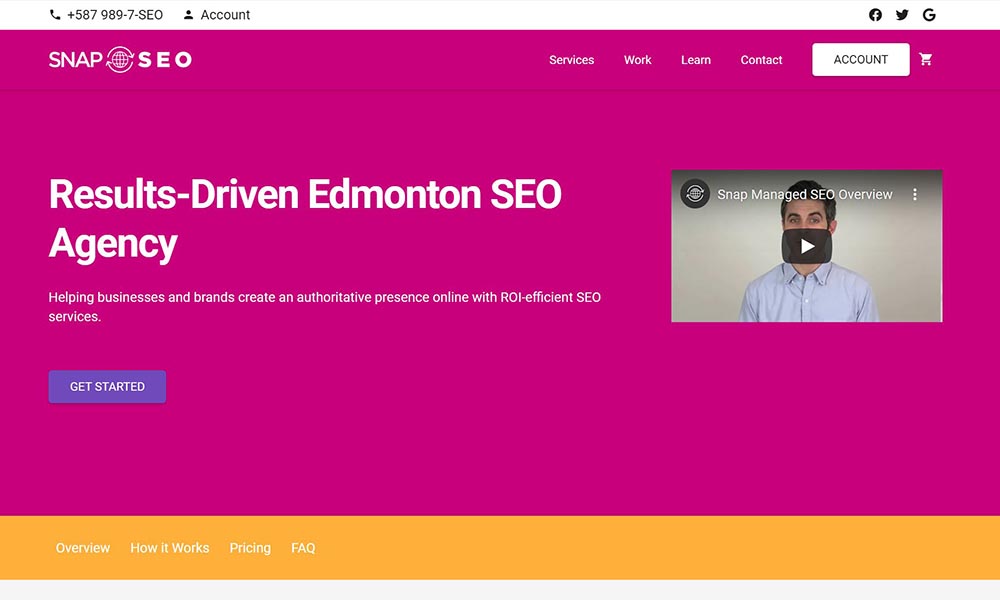This screenshot has height=600, width=1000.
Task: Click the Snap SEO globe logo
Action: 120,60
